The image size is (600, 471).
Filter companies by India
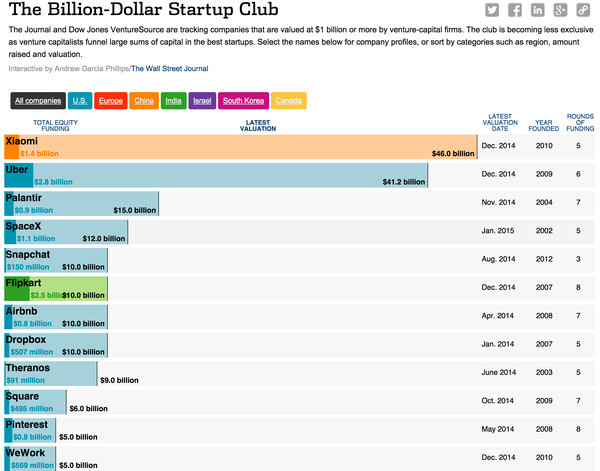[x=173, y=101]
